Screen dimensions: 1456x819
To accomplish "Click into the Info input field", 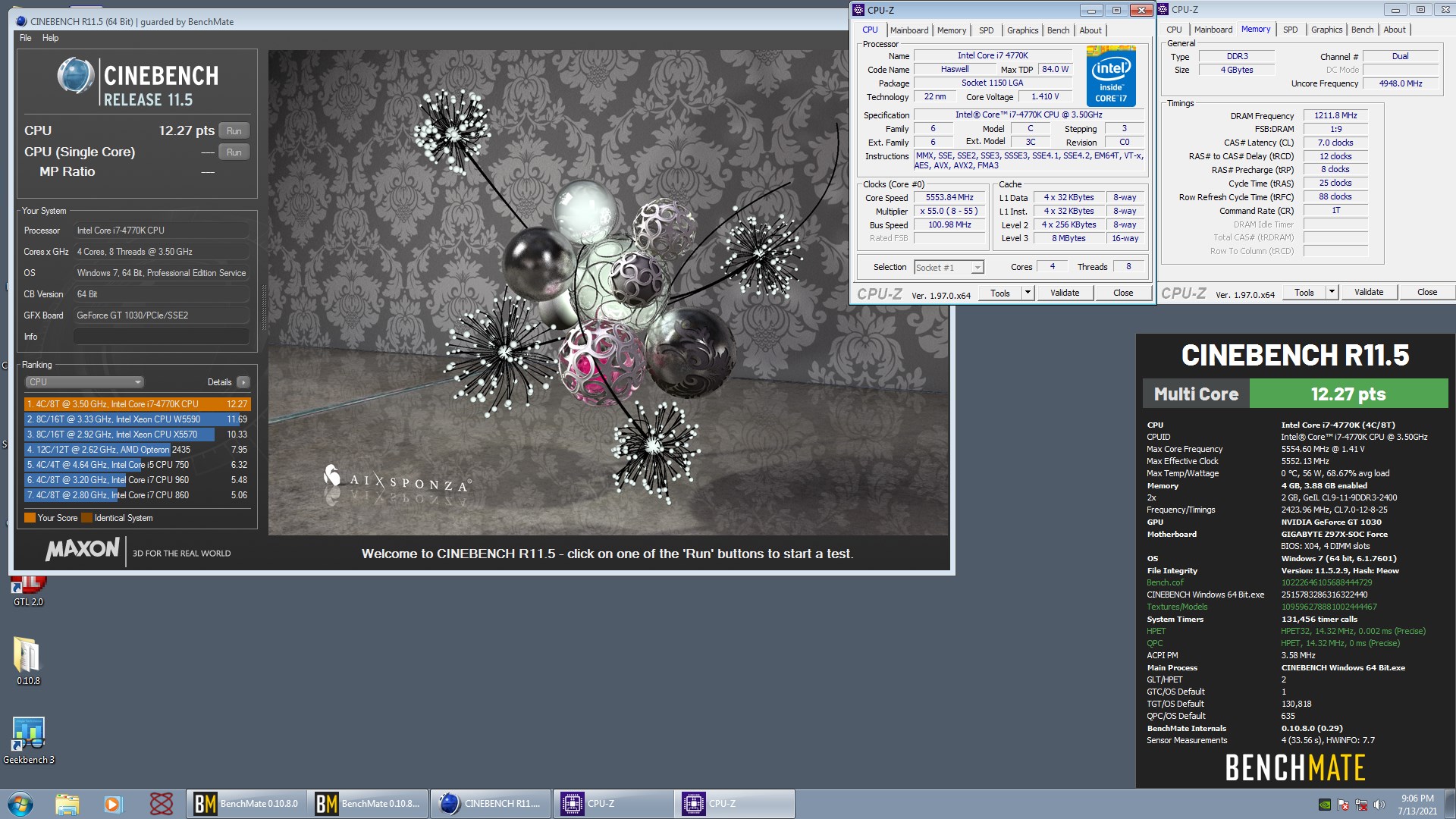I will pyautogui.click(x=162, y=337).
